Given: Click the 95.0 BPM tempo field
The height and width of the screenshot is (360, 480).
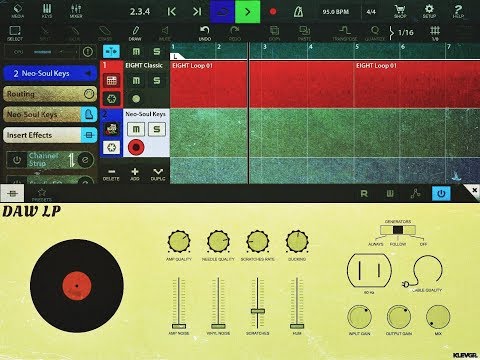Looking at the screenshot, I should (x=336, y=12).
